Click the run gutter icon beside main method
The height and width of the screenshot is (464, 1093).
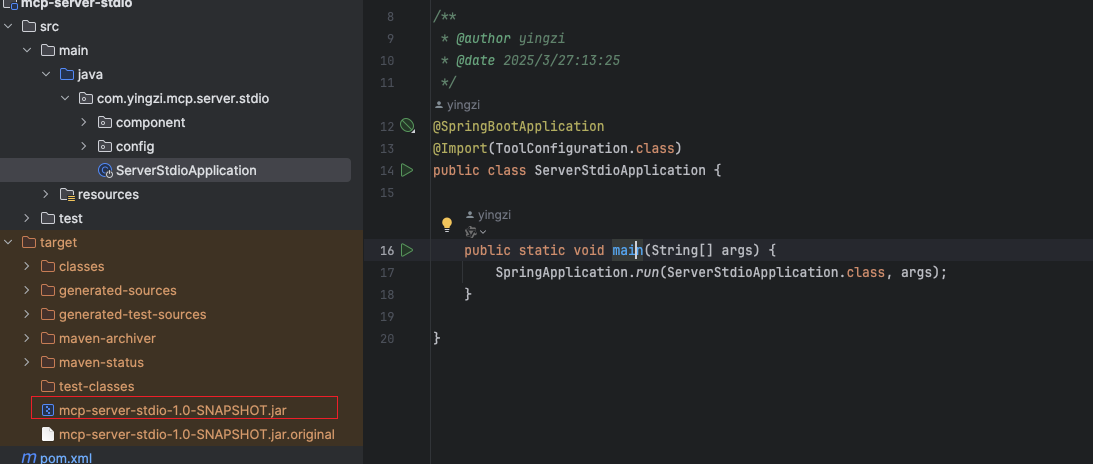click(x=407, y=249)
